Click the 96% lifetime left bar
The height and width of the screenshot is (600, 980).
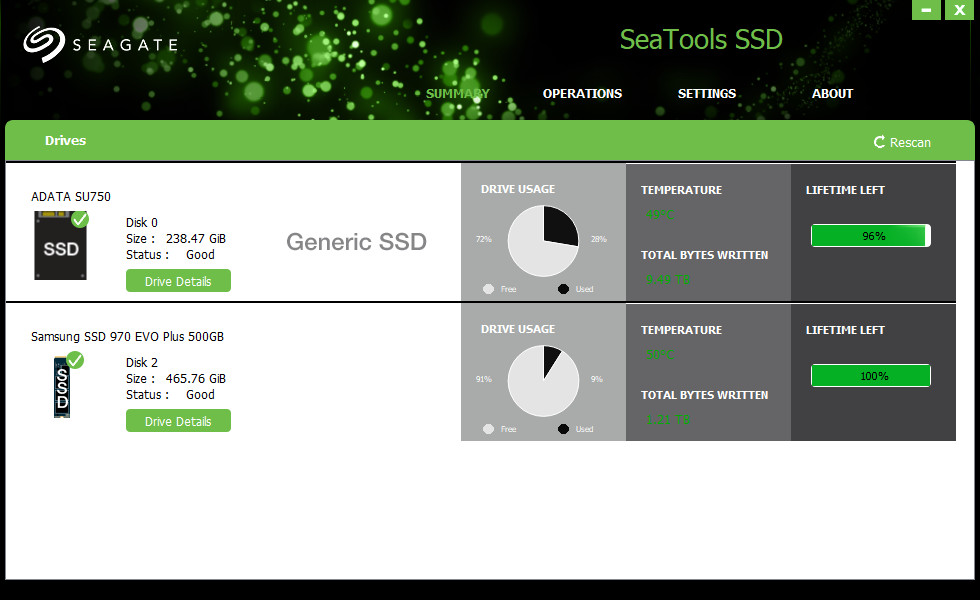pos(871,236)
